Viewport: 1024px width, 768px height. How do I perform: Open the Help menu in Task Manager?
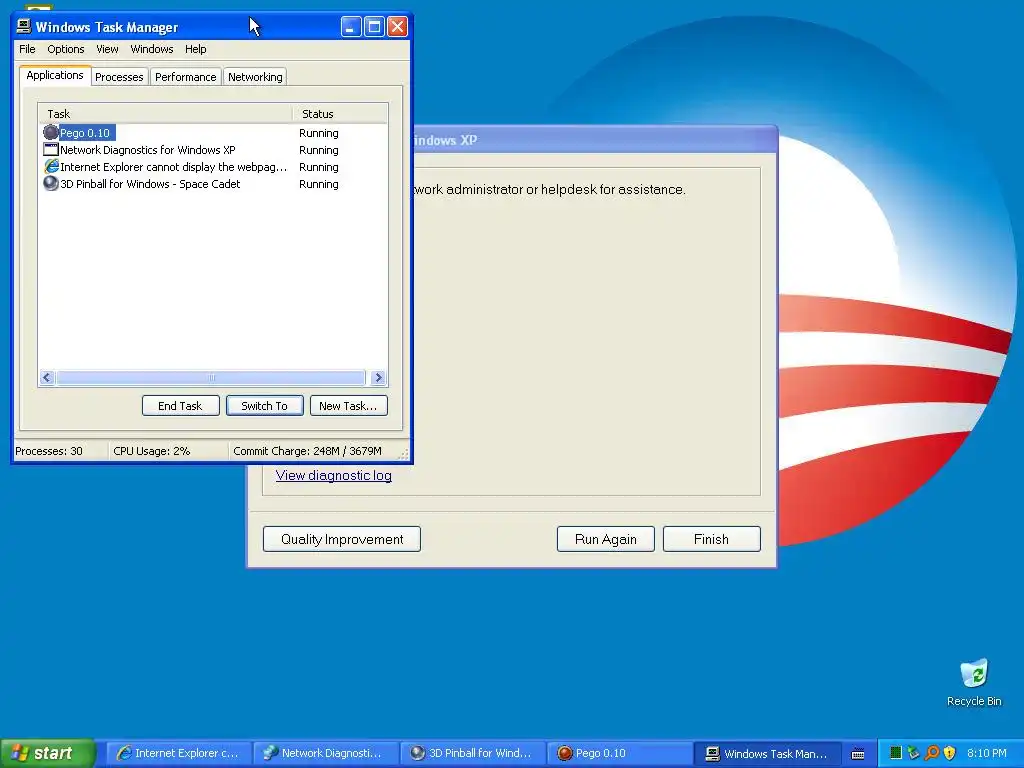(x=195, y=49)
